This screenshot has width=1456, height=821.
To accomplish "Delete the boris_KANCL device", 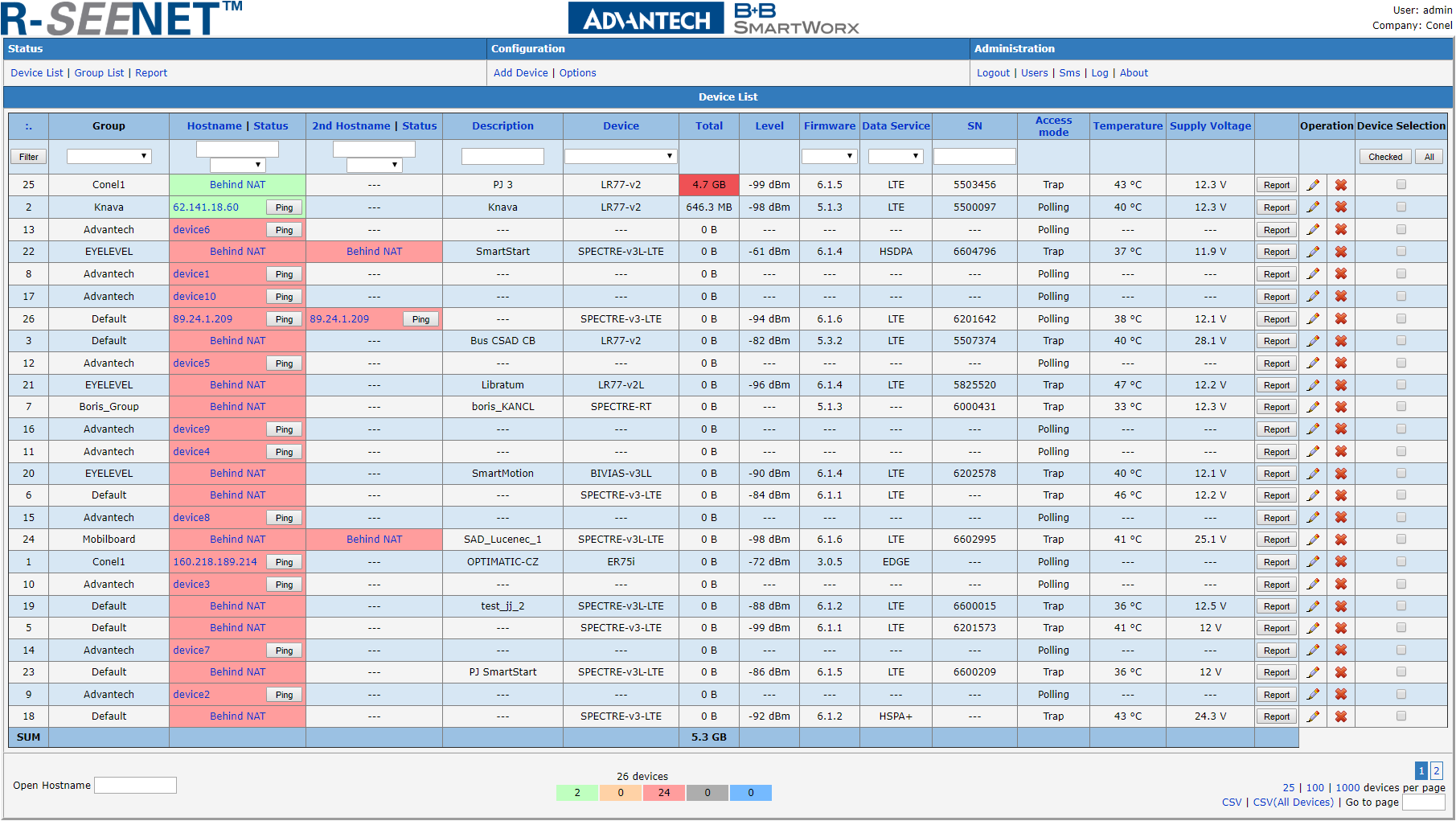I will (1341, 407).
